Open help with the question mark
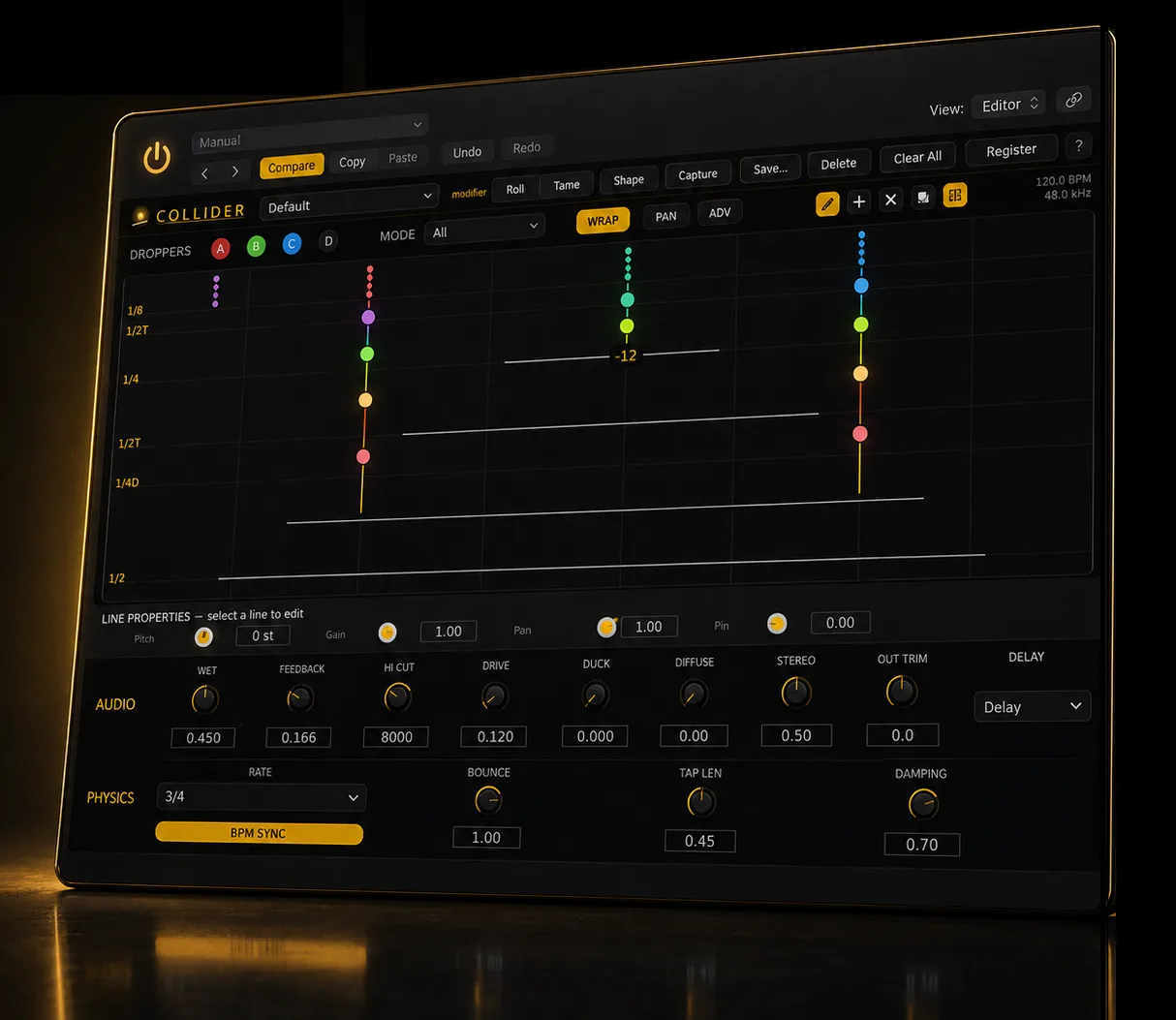Image resolution: width=1176 pixels, height=1020 pixels. tap(1079, 145)
